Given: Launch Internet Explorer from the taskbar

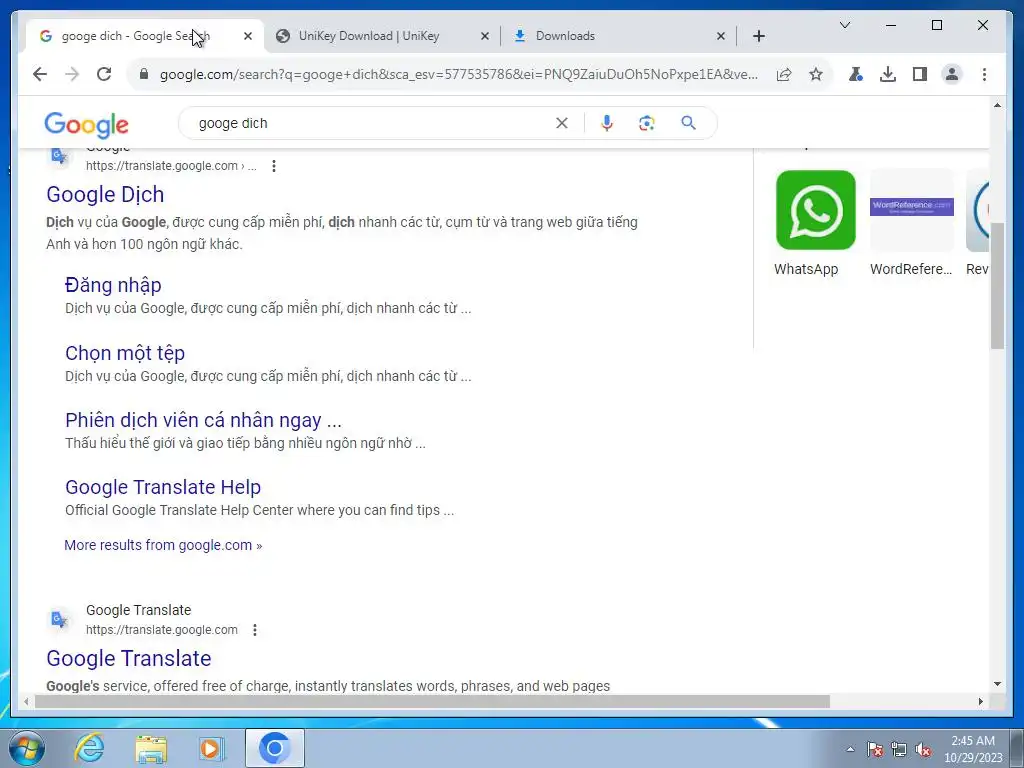Looking at the screenshot, I should (89, 748).
